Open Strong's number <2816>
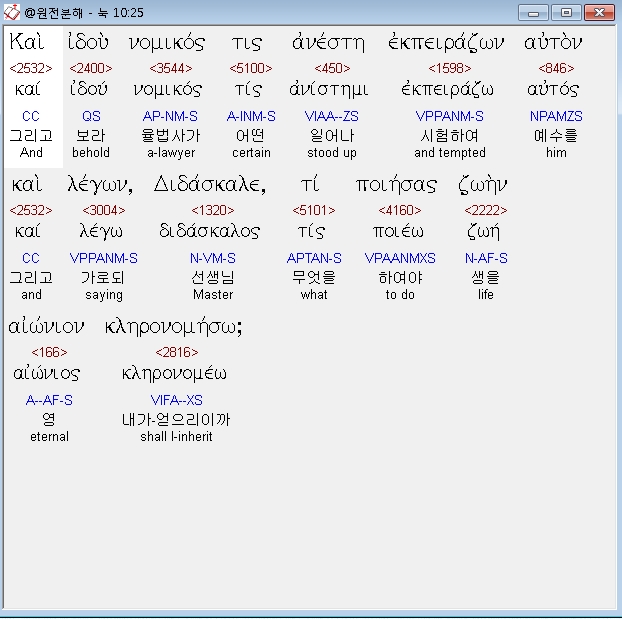This screenshot has width=622, height=619. click(x=177, y=352)
